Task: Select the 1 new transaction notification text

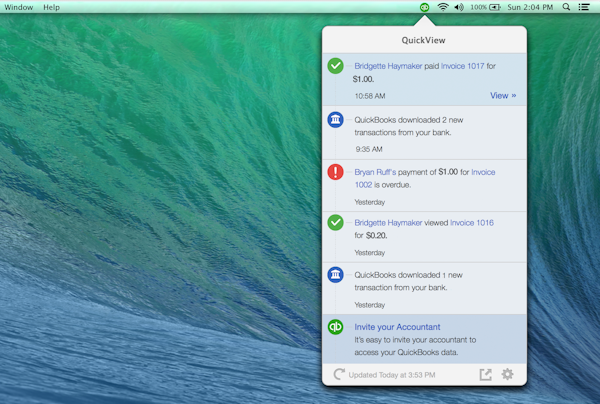Action: pyautogui.click(x=408, y=281)
